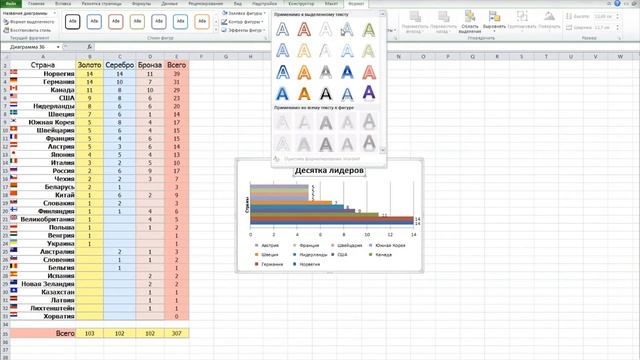Choose the black shadowed WordArt style
640x360 pixels.
point(326,93)
